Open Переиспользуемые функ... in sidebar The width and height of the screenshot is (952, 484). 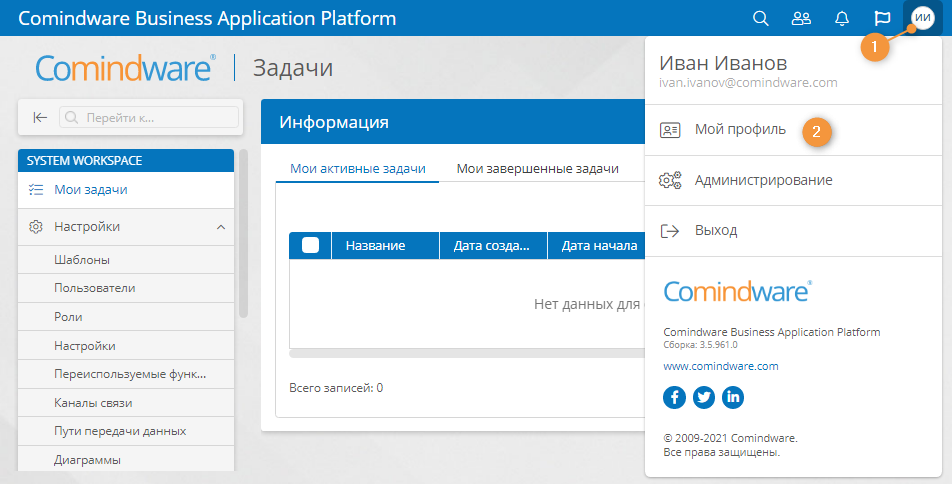click(126, 374)
